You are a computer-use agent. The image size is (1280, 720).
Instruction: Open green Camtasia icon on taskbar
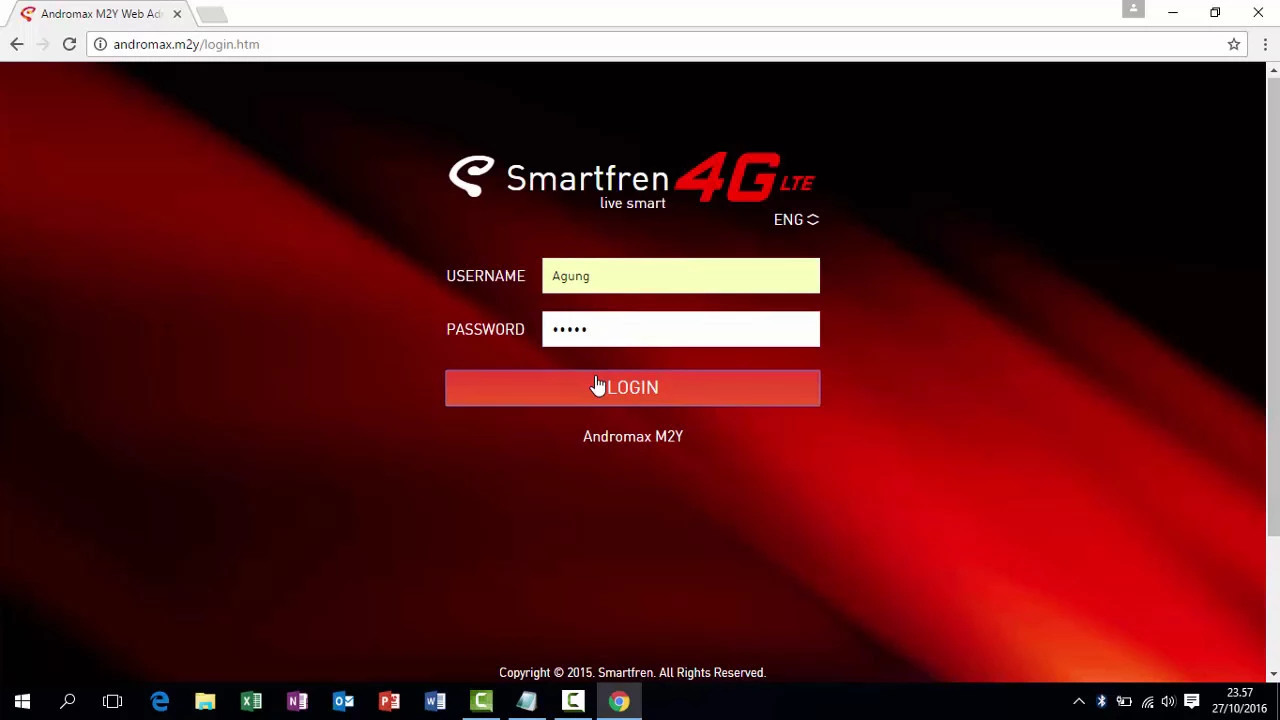[x=481, y=702]
